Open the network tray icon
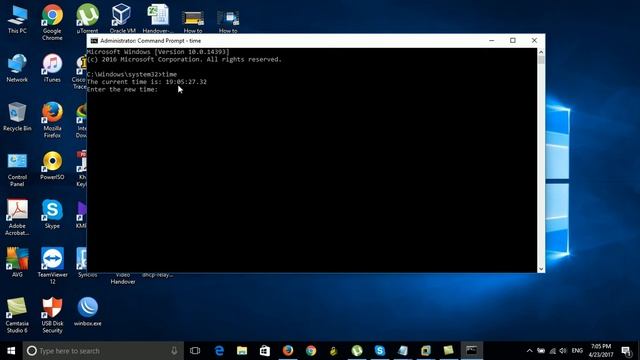Viewport: 640px width, 360px height. pos(552,351)
